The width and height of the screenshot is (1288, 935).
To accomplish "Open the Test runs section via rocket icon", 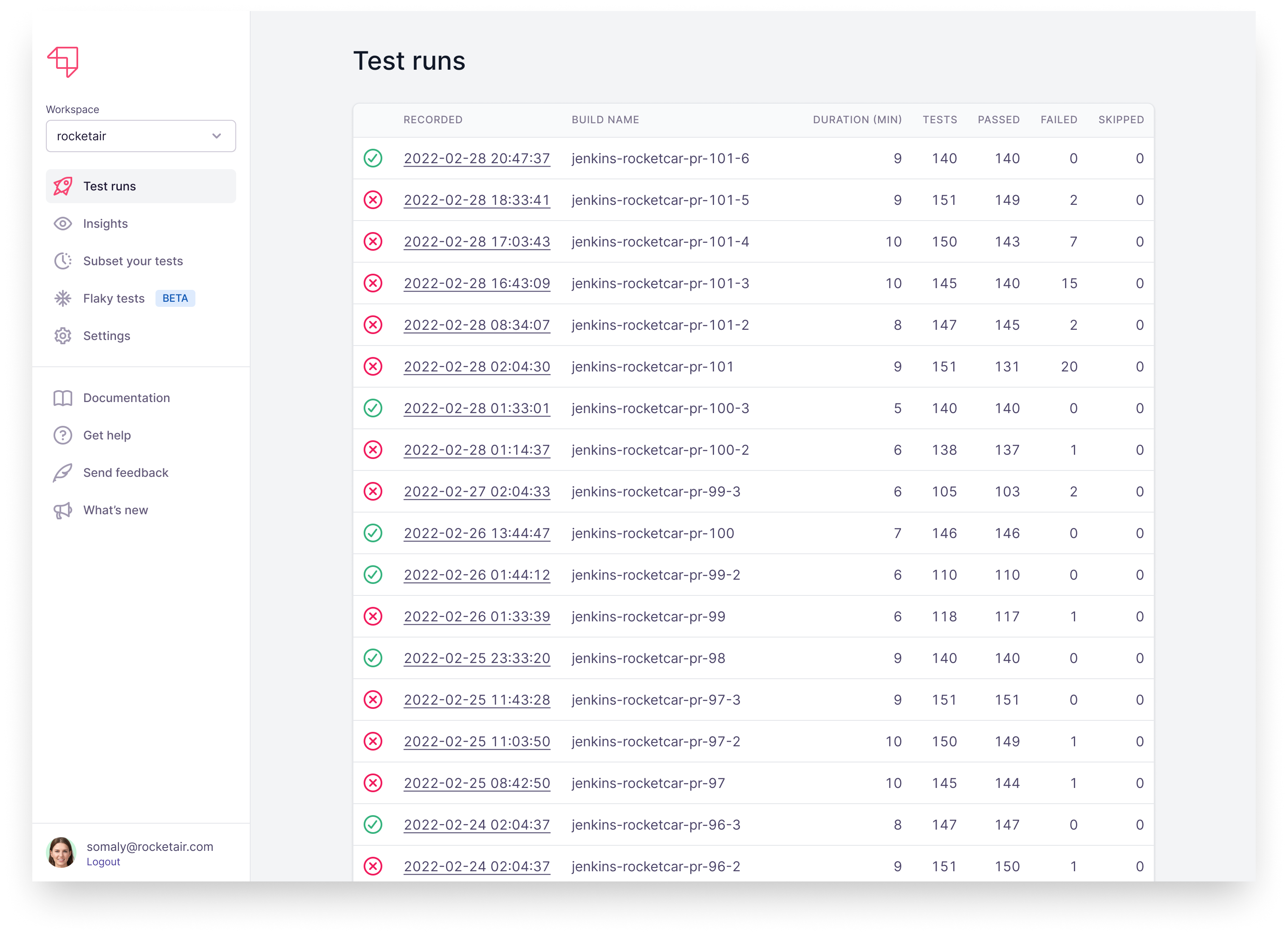I will [x=62, y=186].
